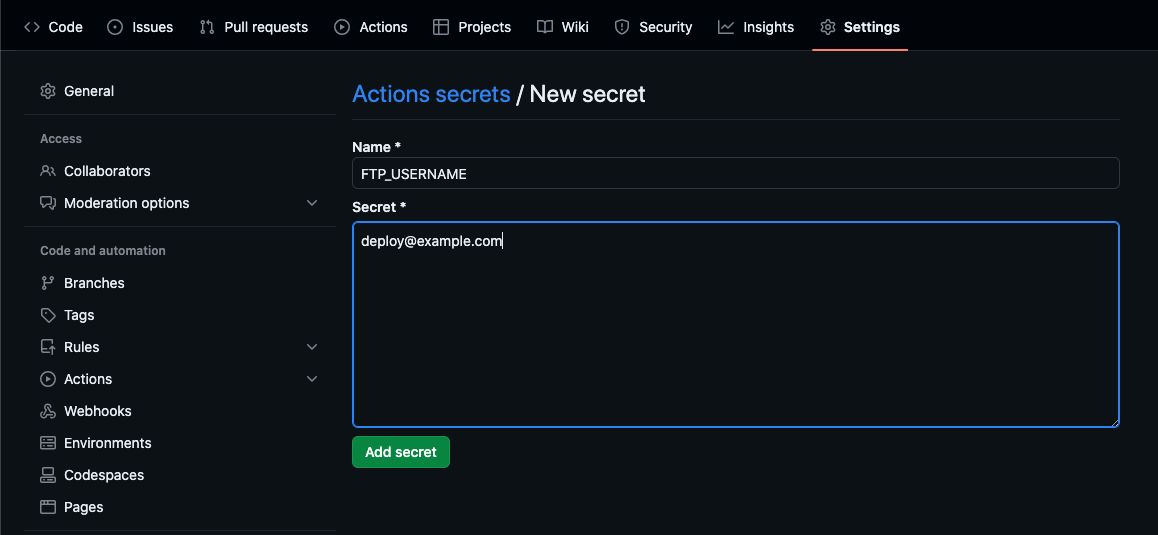The width and height of the screenshot is (1158, 535).
Task: Switch to the Pull requests tab
Action: click(x=254, y=27)
